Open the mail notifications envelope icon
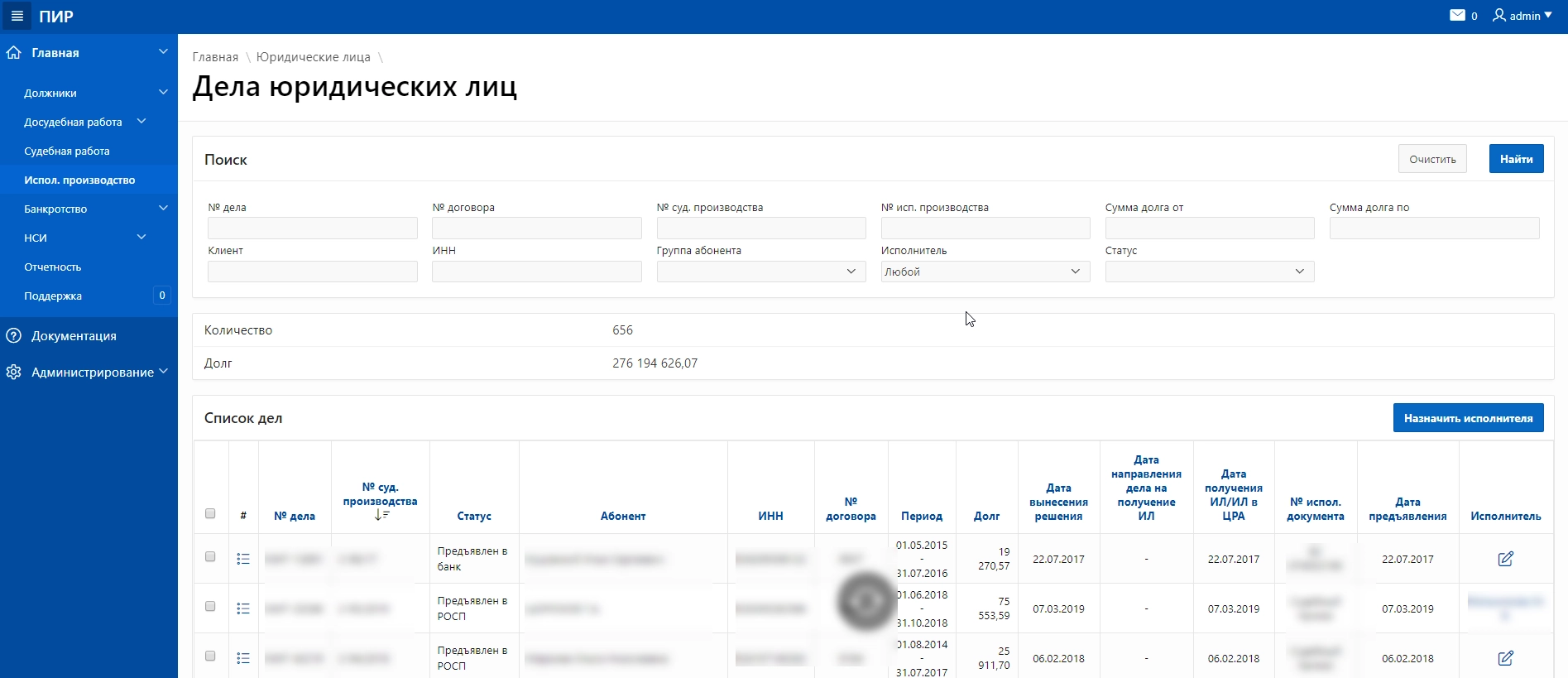This screenshot has width=1568, height=678. click(1458, 16)
